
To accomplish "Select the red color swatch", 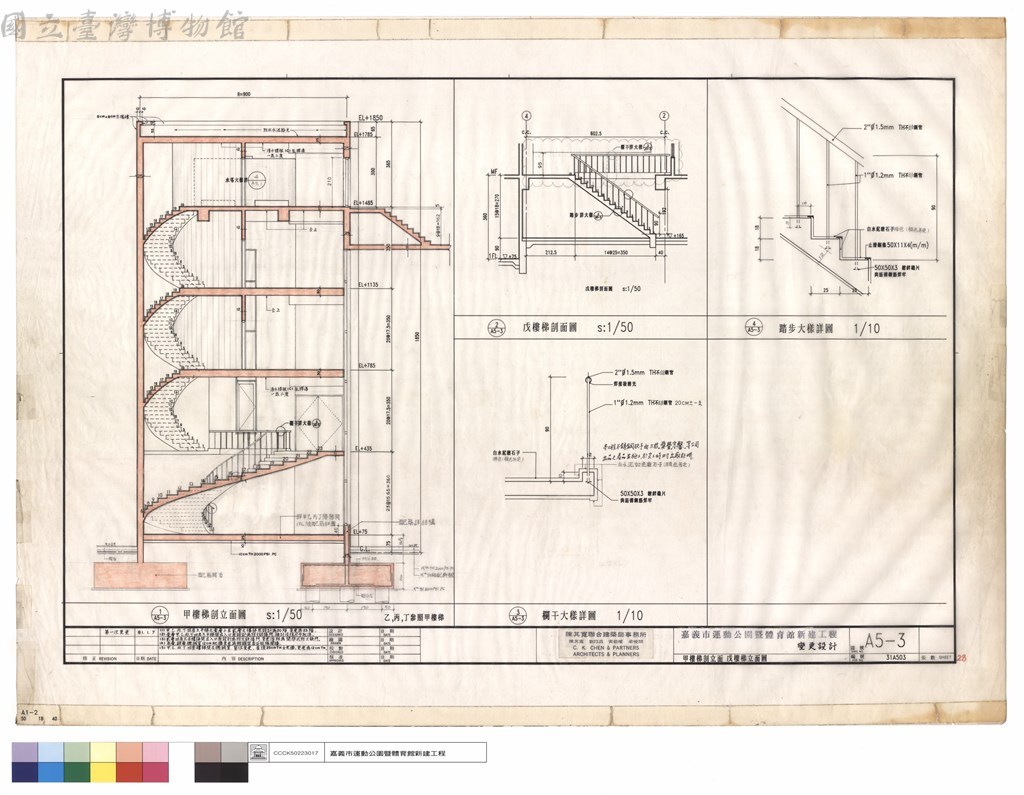I will (129, 772).
